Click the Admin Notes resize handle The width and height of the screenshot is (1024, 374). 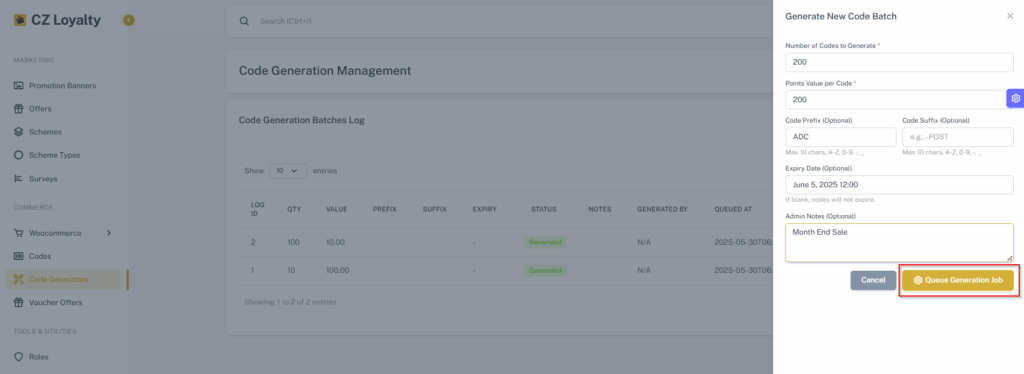pos(1009,258)
